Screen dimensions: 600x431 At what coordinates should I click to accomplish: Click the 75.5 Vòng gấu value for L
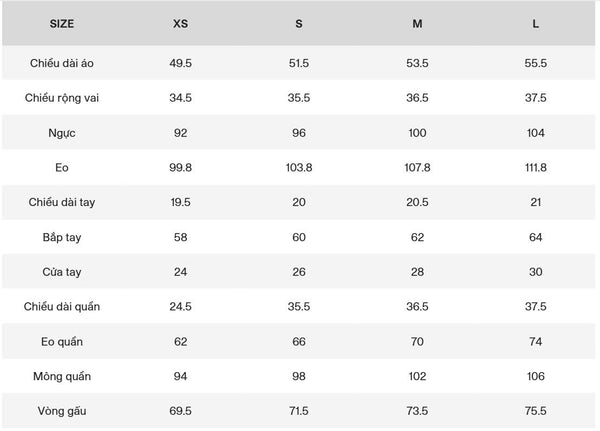coord(535,411)
